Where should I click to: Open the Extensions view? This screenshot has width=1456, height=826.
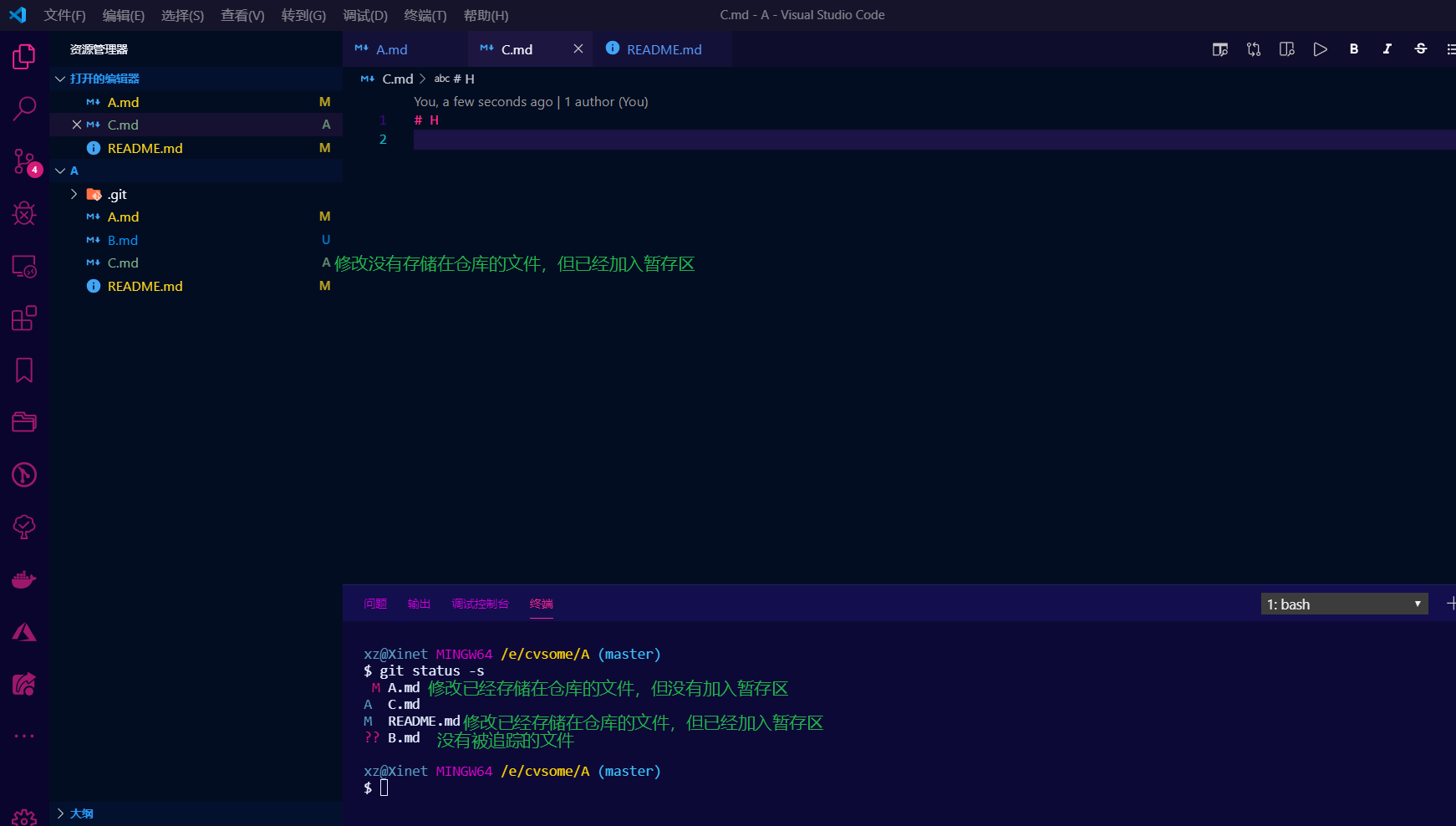pos(24,318)
